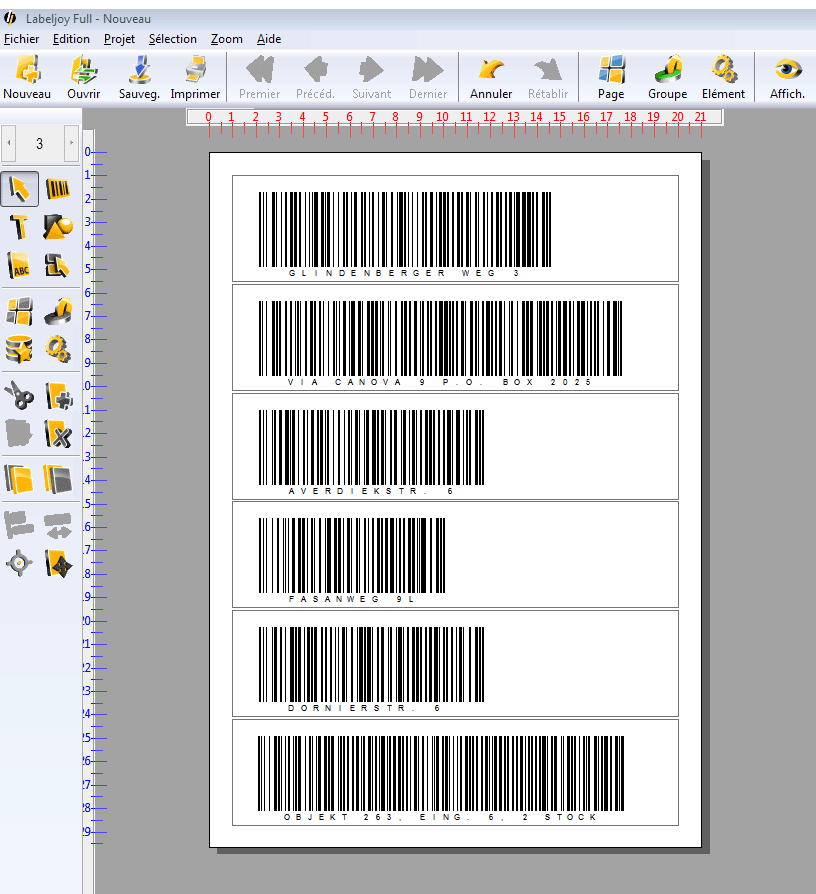Select the arrow pointer selection tool

[20, 189]
